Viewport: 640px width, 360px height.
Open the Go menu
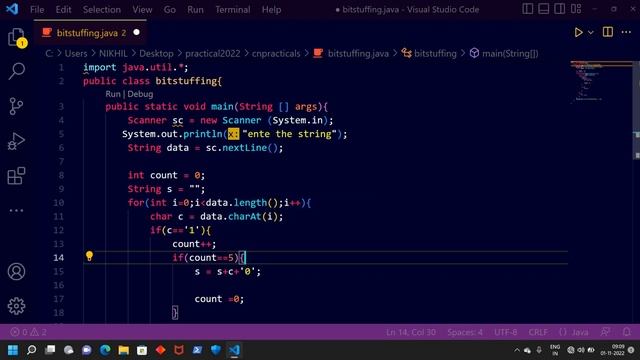(x=169, y=9)
